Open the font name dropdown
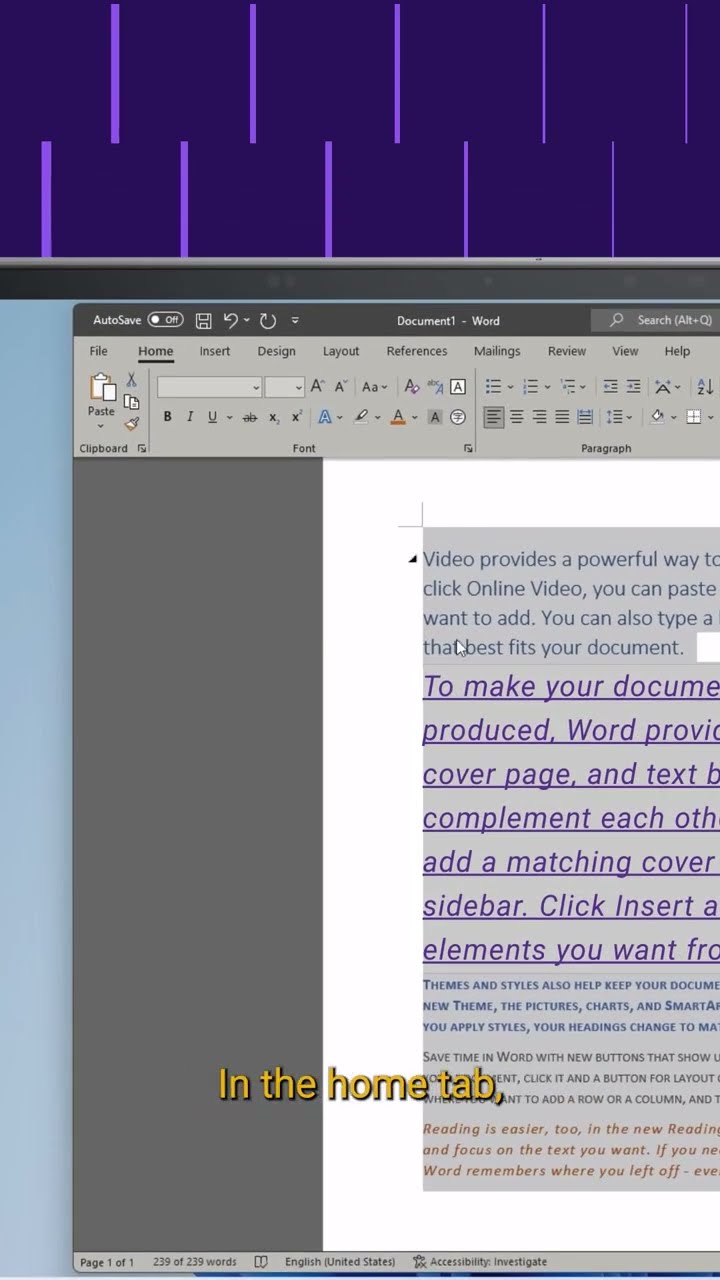 click(x=256, y=388)
